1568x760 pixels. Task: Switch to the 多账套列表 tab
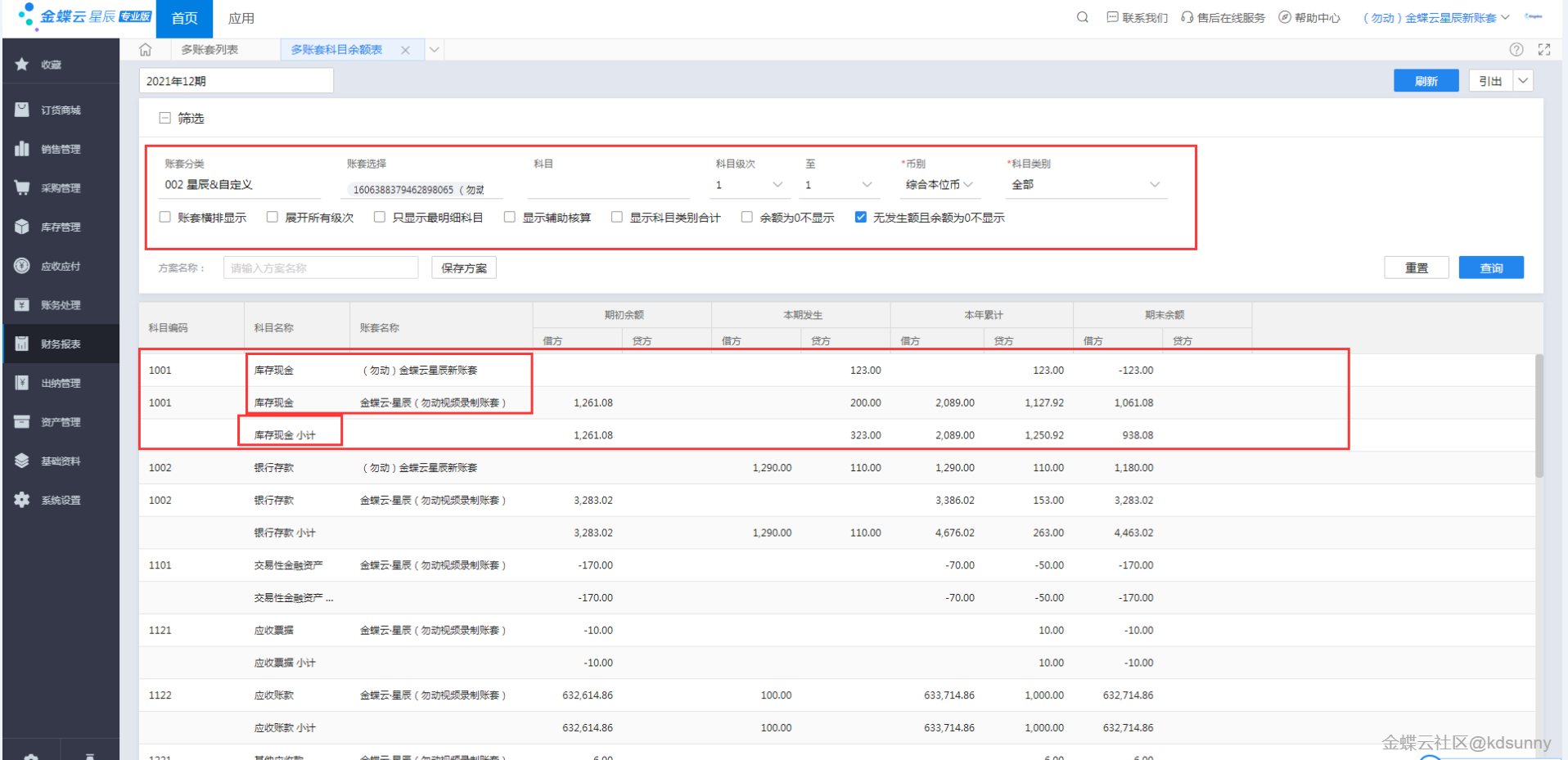point(210,50)
